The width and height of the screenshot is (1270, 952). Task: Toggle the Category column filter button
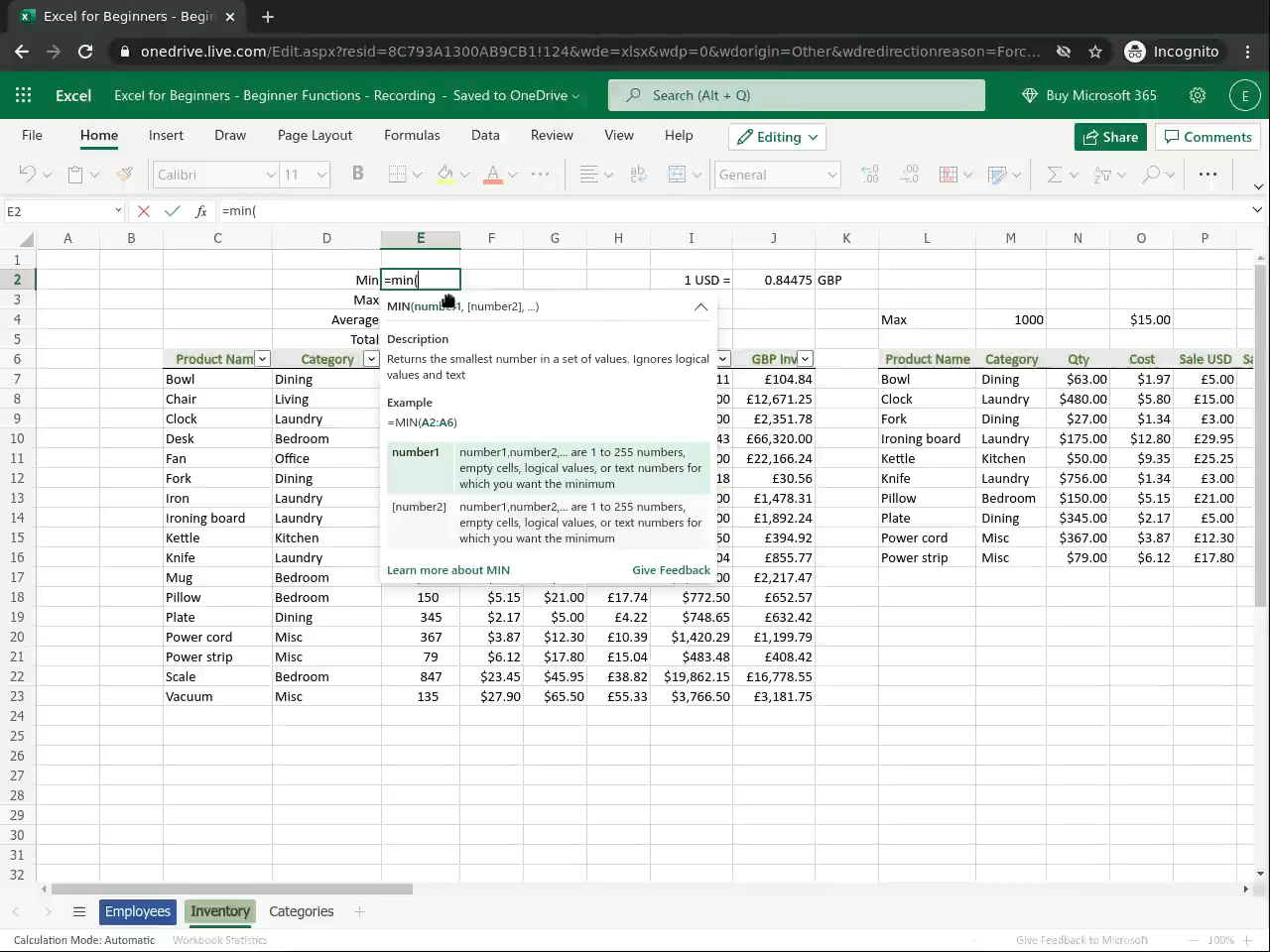[371, 359]
